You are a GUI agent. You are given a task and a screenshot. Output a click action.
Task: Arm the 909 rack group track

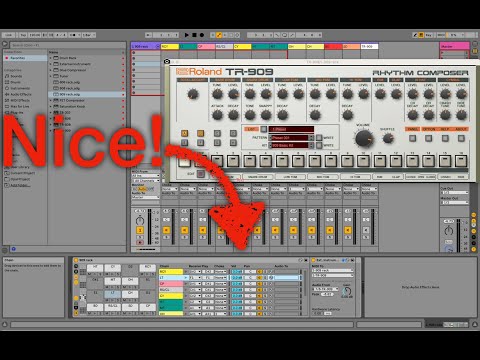[140, 242]
